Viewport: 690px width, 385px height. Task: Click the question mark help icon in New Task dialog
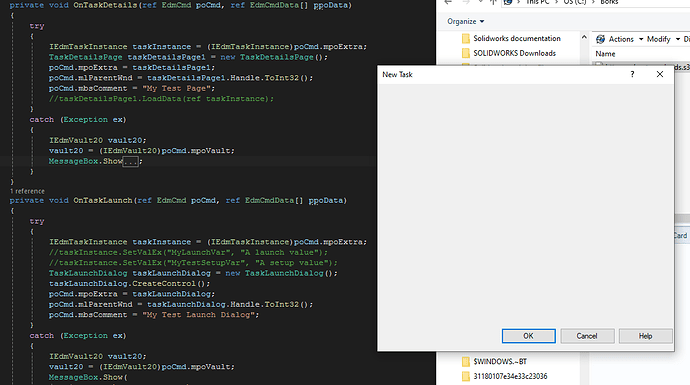pyautogui.click(x=632, y=74)
